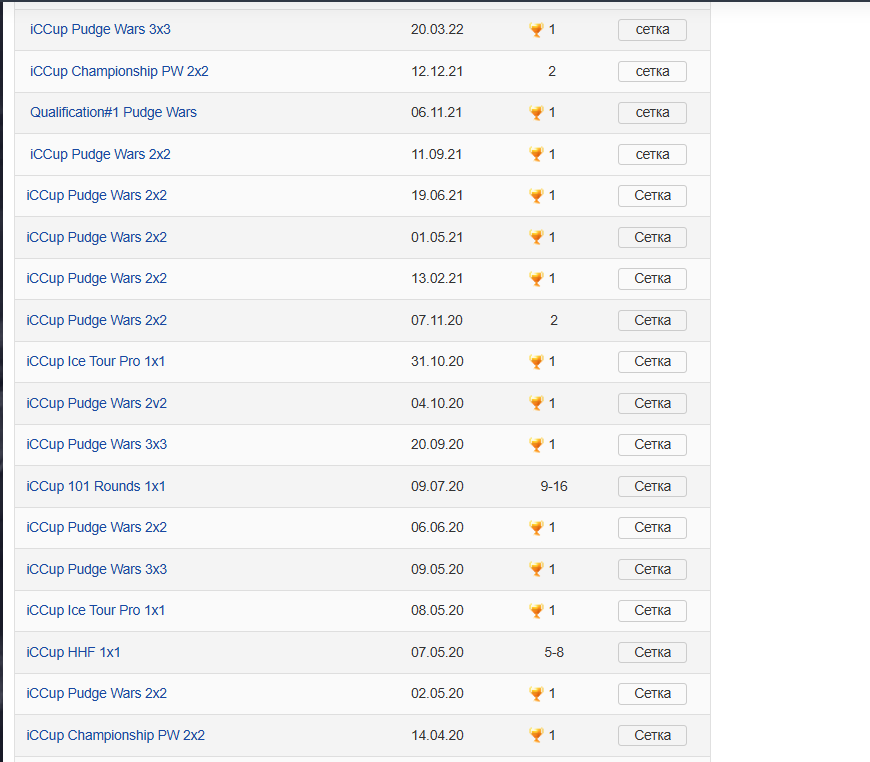Open iCCup Ice Tour Pro 1x1 dated 08.05.20
Image resolution: width=870 pixels, height=762 pixels.
[x=95, y=610]
